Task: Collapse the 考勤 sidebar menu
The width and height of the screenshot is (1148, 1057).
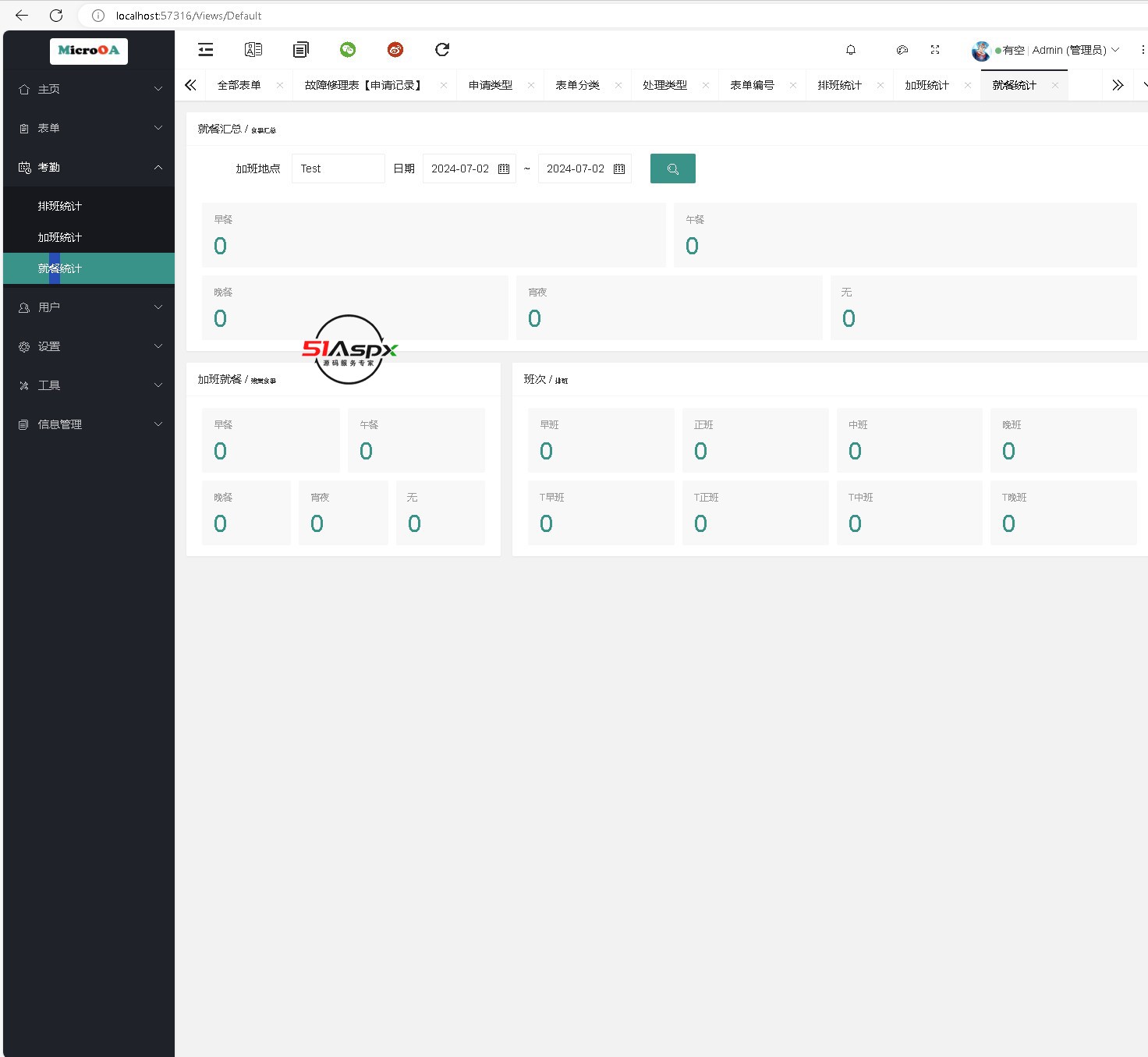Action: 89,167
